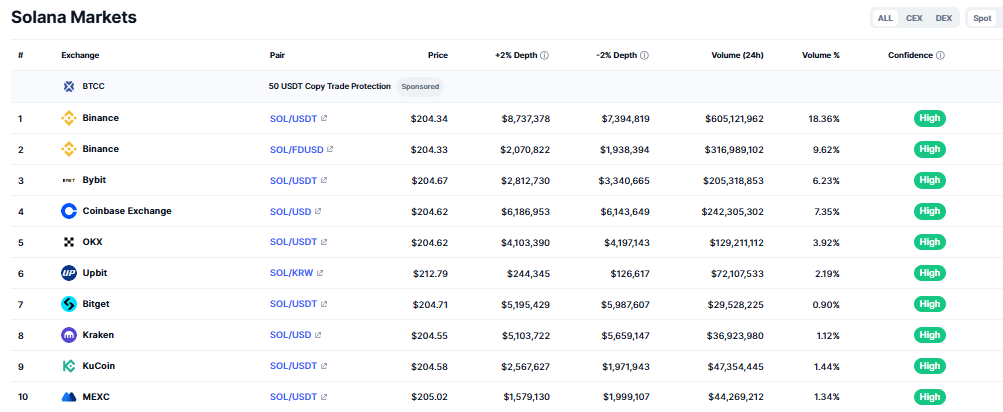Click the +2% Depth info icon
The height and width of the screenshot is (412, 1003).
coord(544,55)
